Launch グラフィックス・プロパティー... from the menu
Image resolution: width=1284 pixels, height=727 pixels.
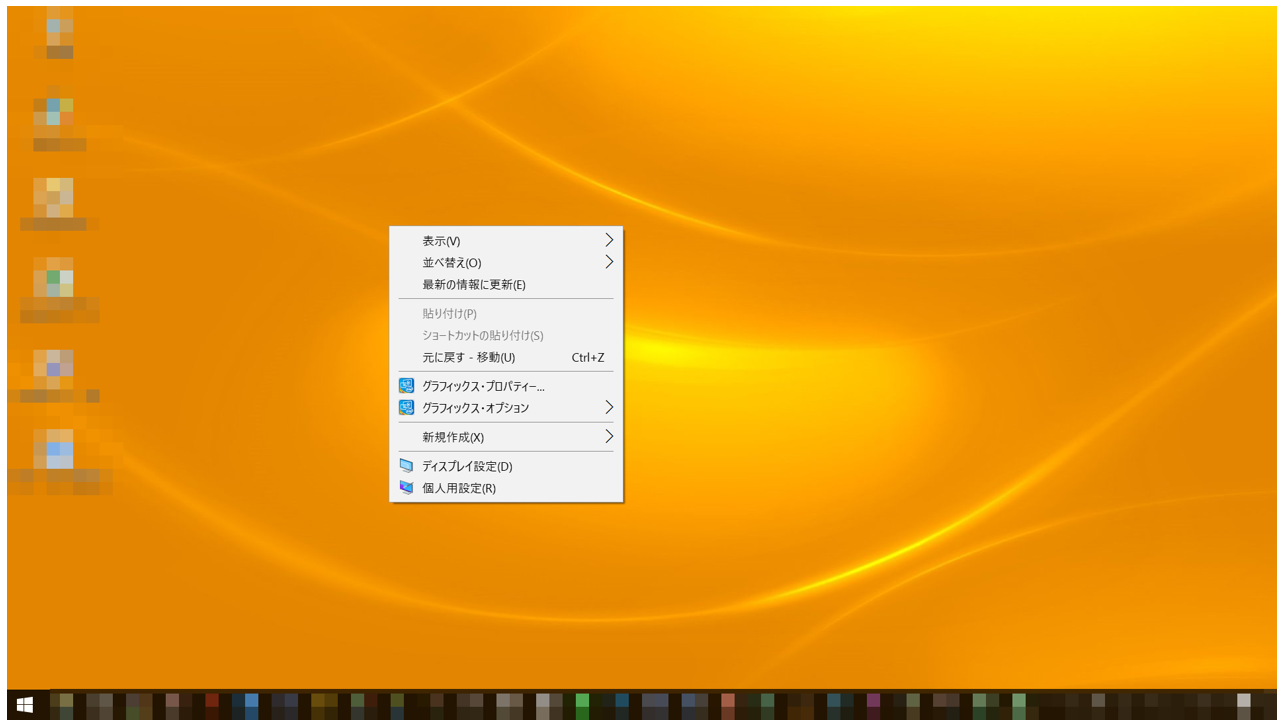click(483, 386)
